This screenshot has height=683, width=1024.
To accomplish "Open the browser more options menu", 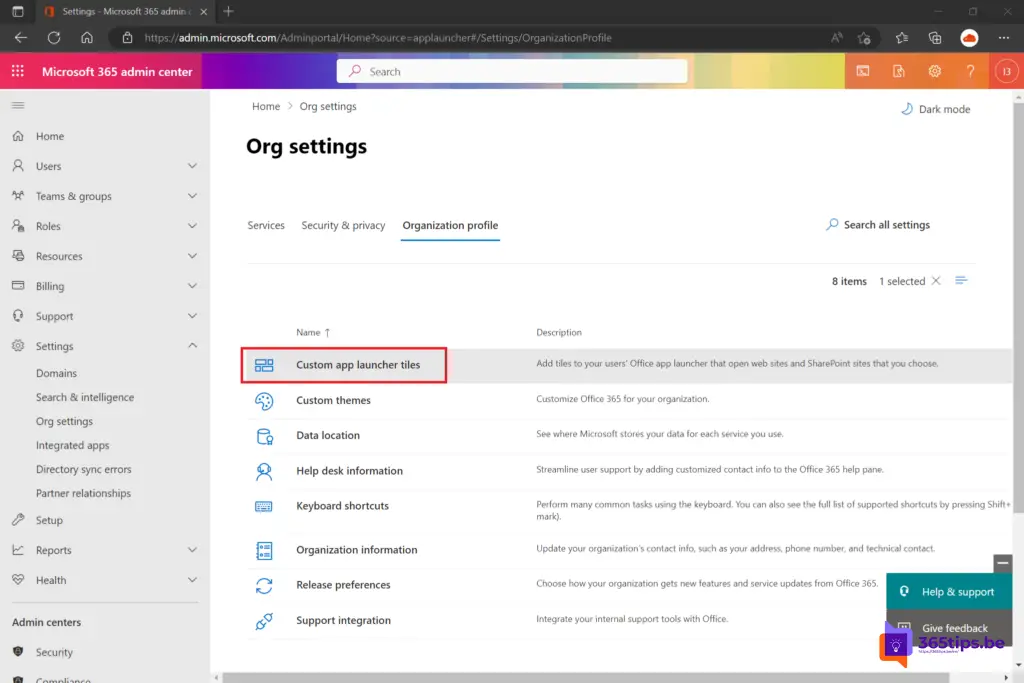I will pyautogui.click(x=1004, y=38).
